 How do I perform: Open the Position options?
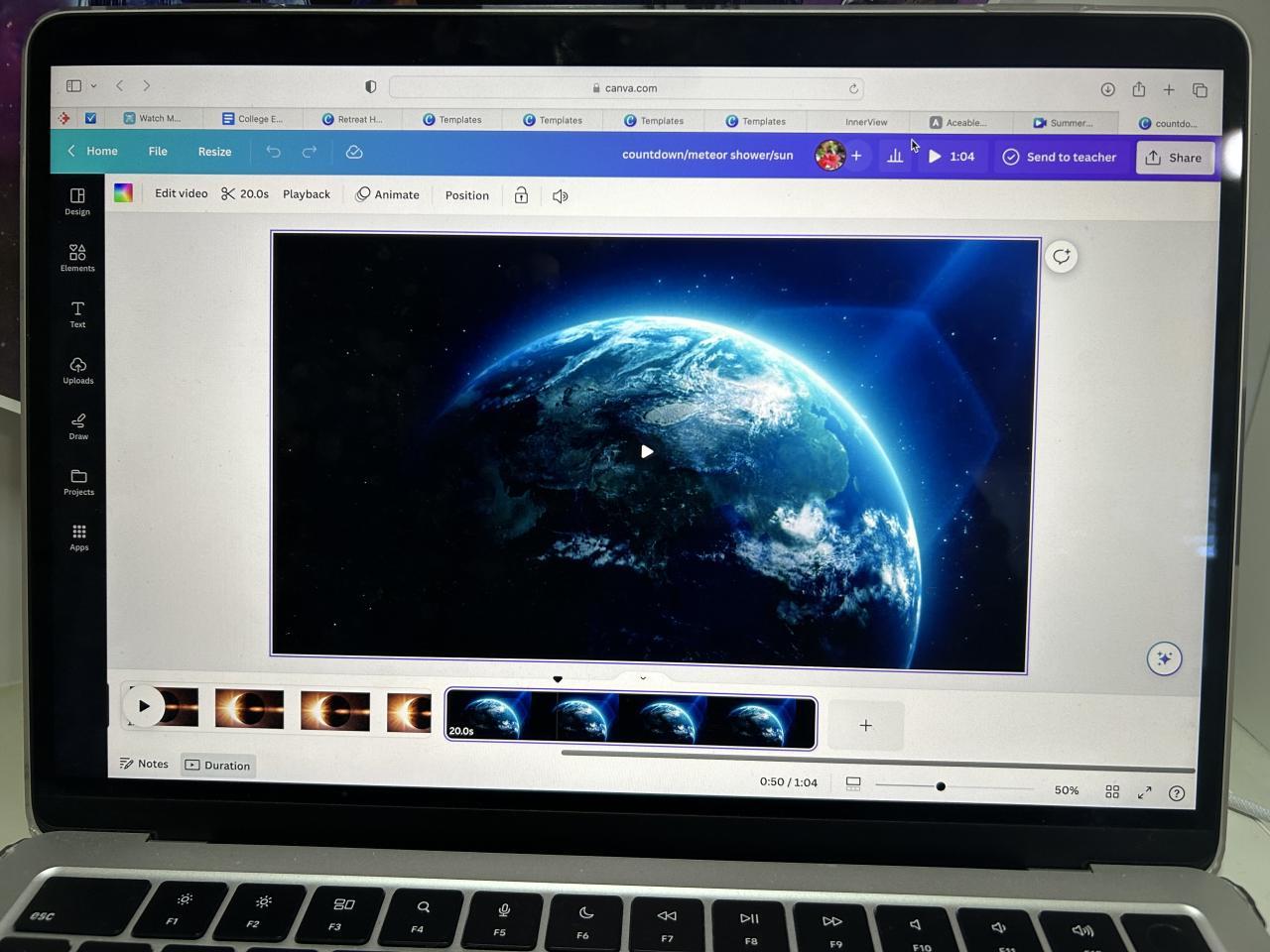point(467,195)
